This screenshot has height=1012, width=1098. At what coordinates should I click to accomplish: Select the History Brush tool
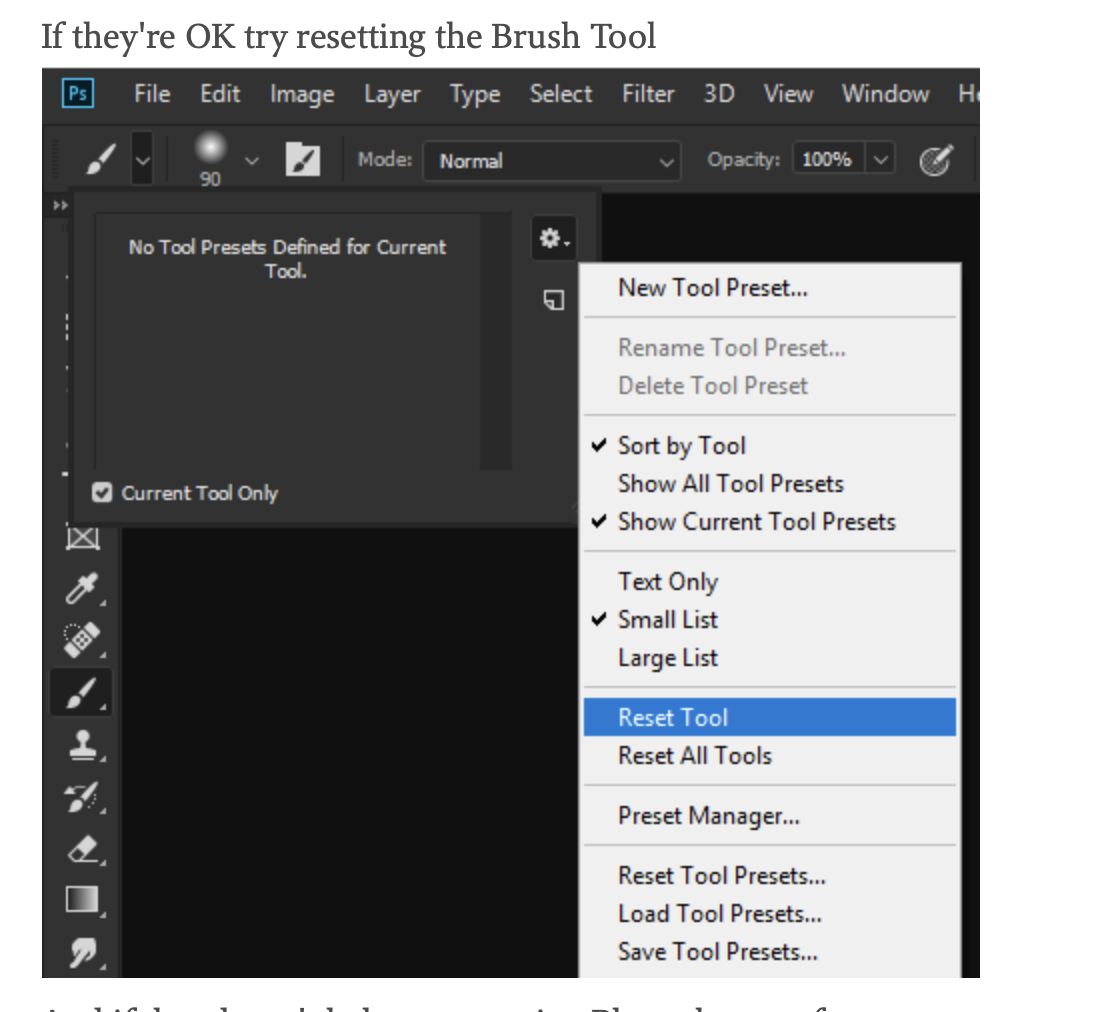[x=81, y=796]
